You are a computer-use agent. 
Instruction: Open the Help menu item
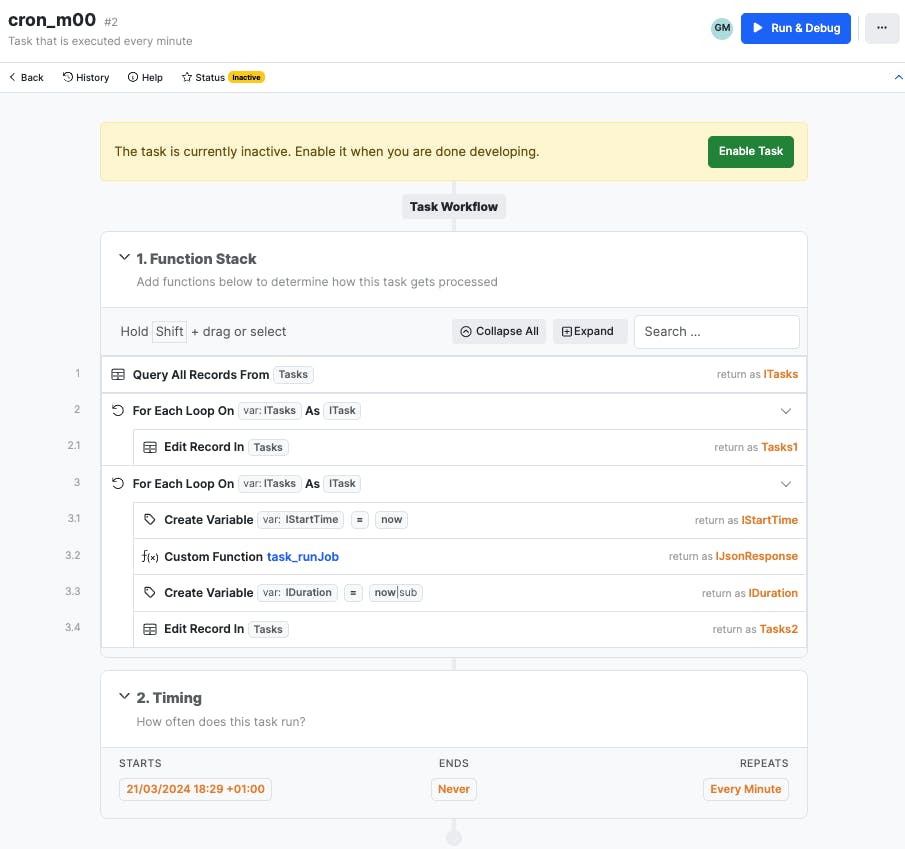click(x=145, y=77)
